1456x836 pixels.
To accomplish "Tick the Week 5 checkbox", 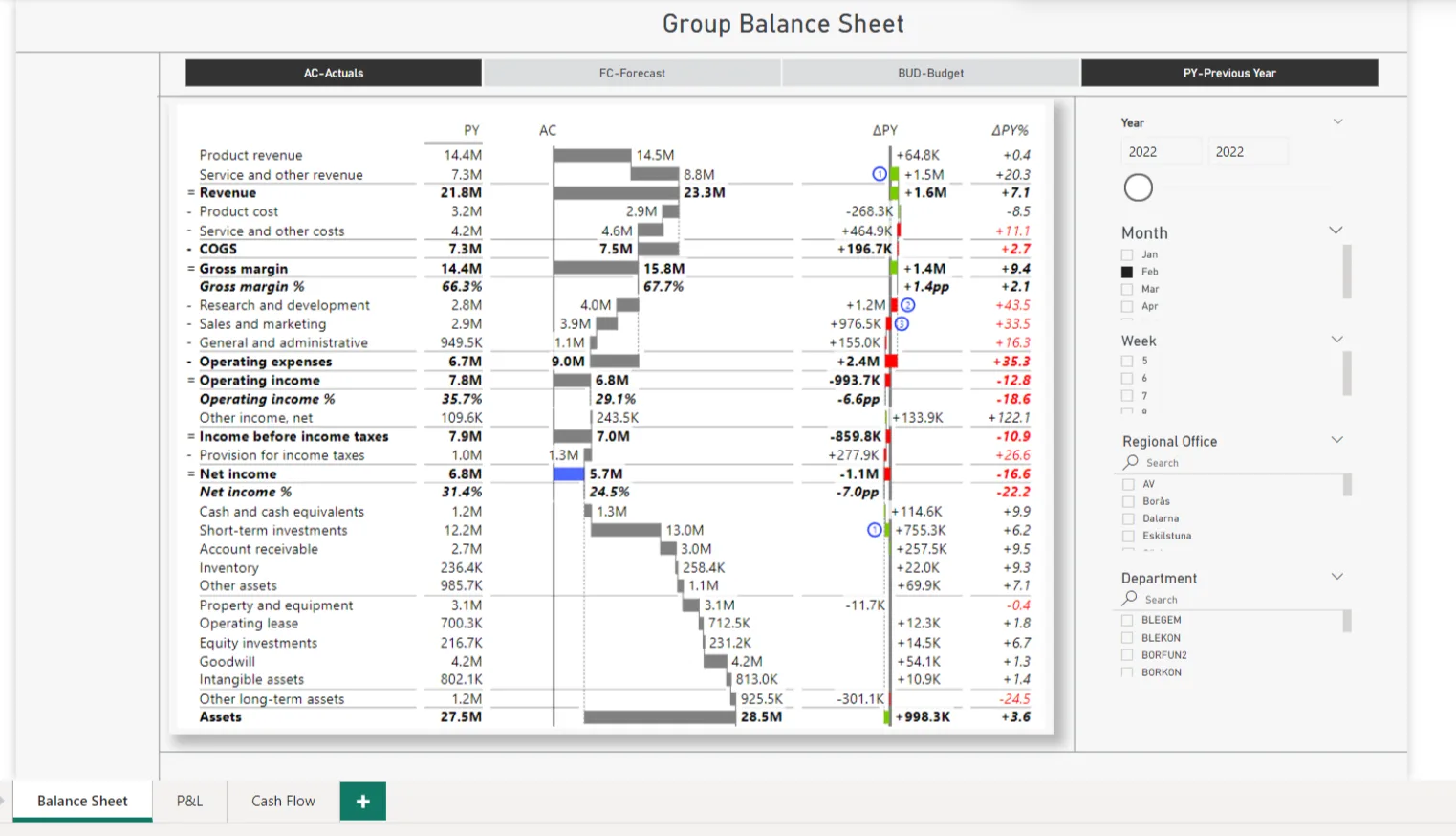I will (1127, 362).
